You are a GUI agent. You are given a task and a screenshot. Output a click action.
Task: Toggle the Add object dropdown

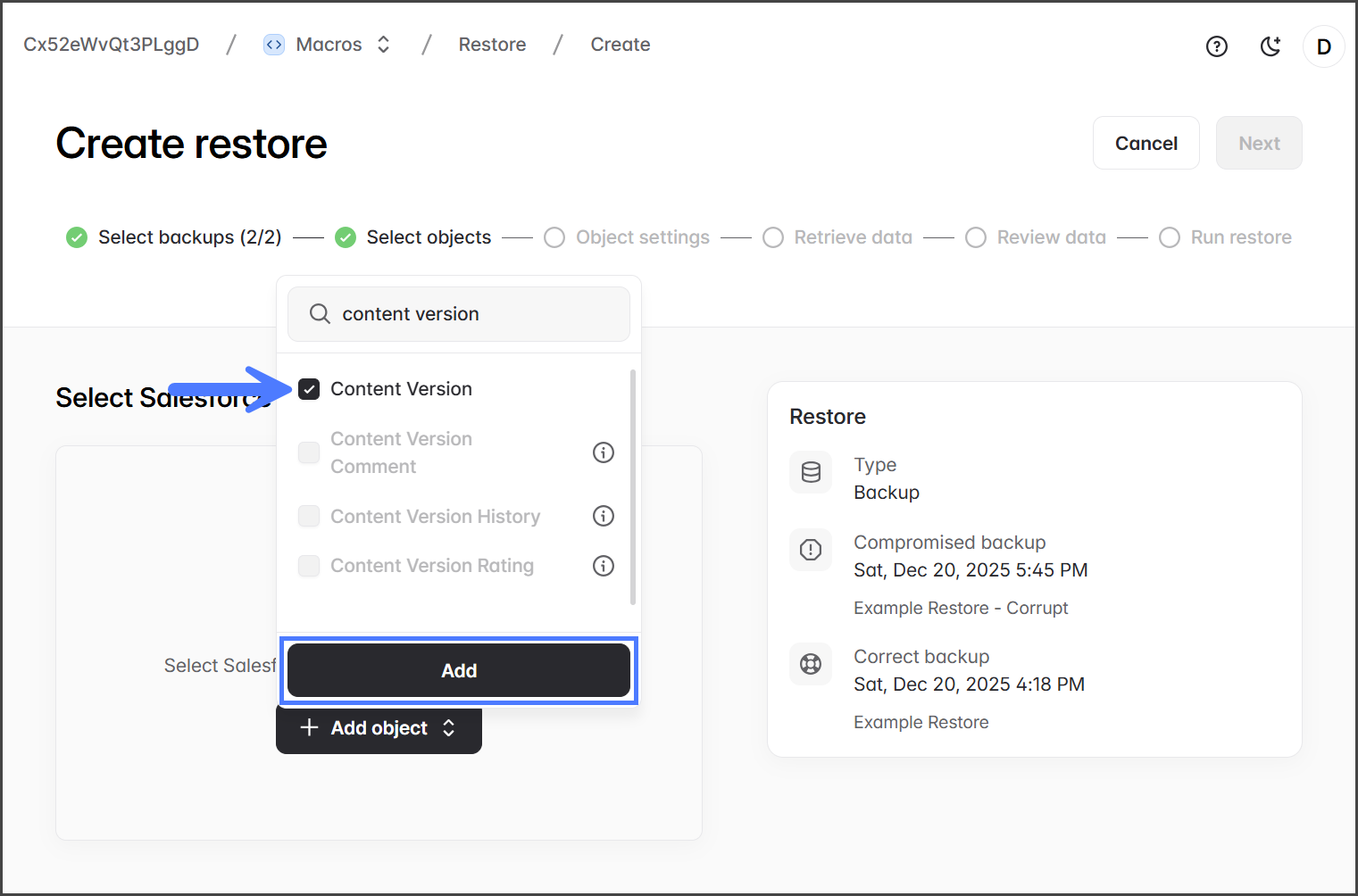pos(379,728)
